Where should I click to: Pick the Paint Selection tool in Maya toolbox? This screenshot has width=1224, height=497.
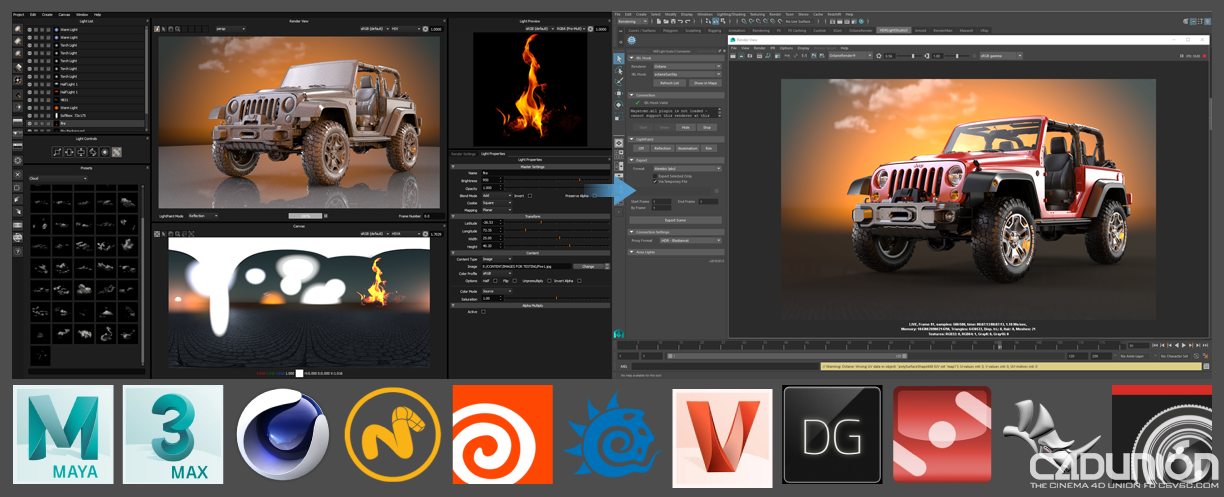[619, 81]
